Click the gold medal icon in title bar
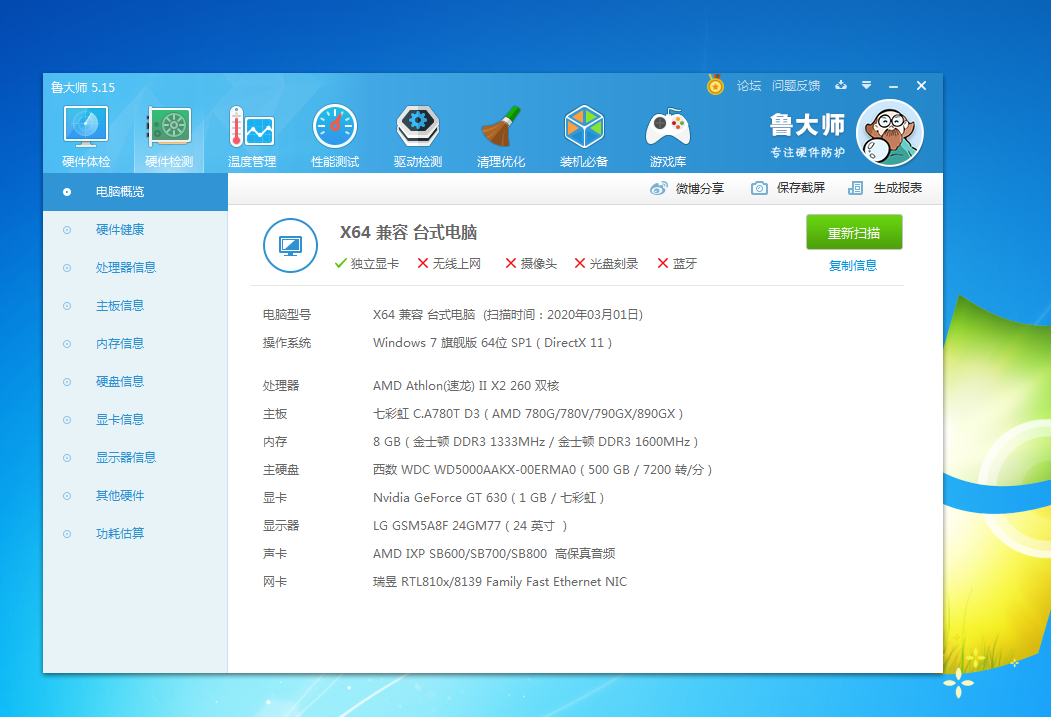The height and width of the screenshot is (717, 1051). tap(715, 85)
